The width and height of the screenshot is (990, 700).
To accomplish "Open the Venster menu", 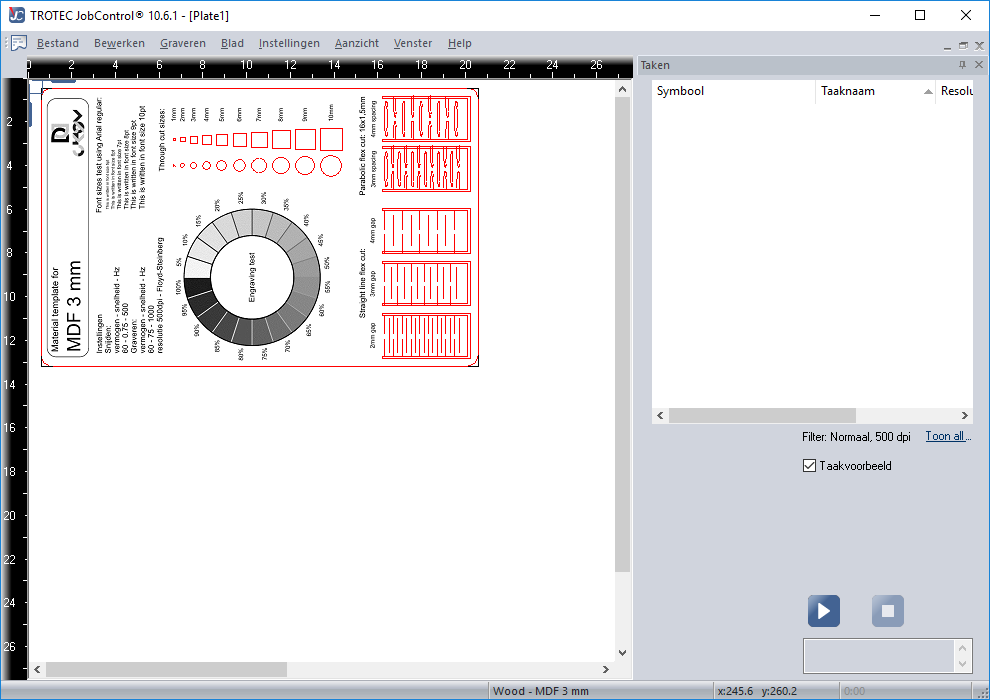I will (x=413, y=43).
